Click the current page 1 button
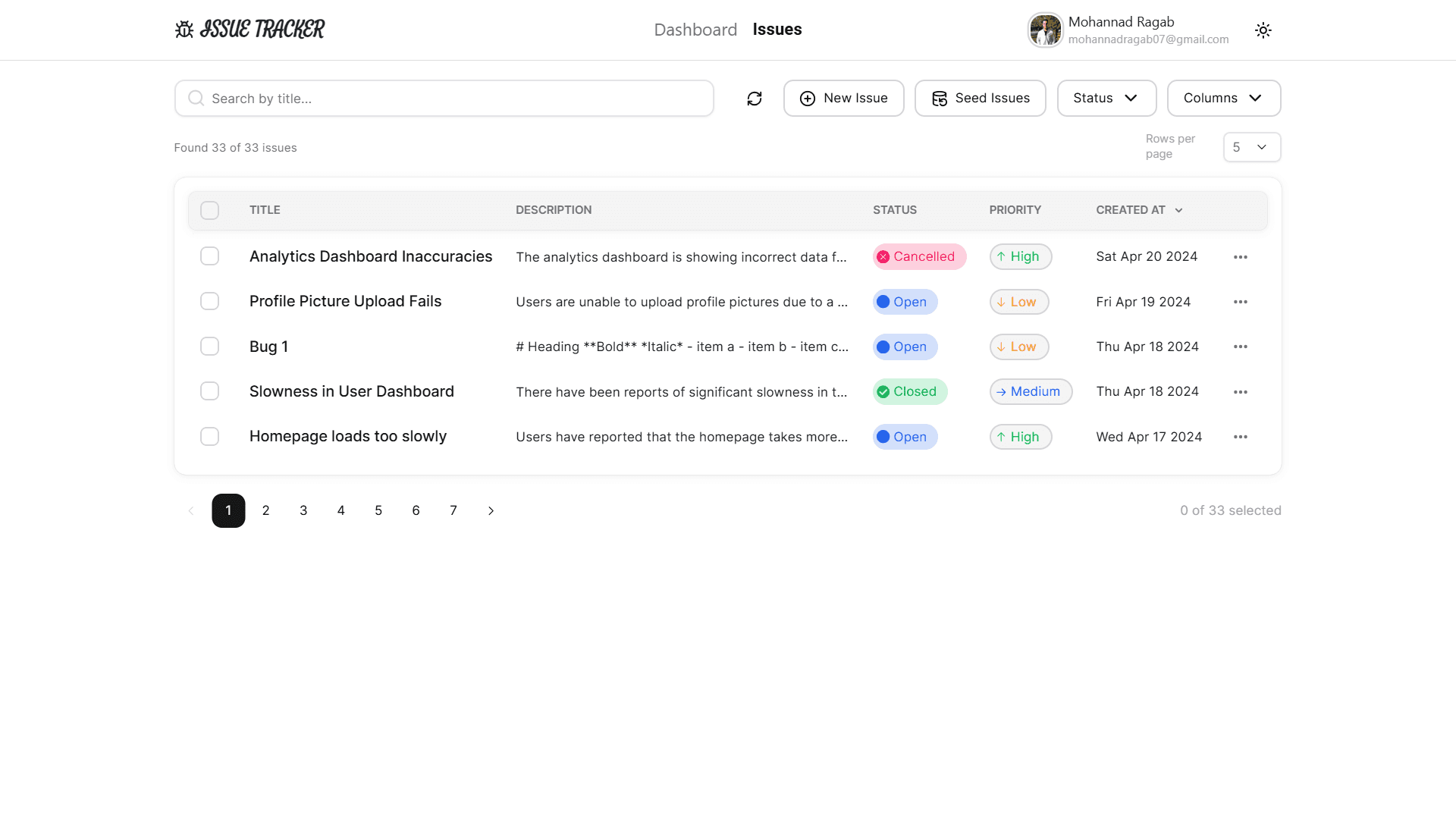The height and width of the screenshot is (819, 1456). tap(228, 511)
